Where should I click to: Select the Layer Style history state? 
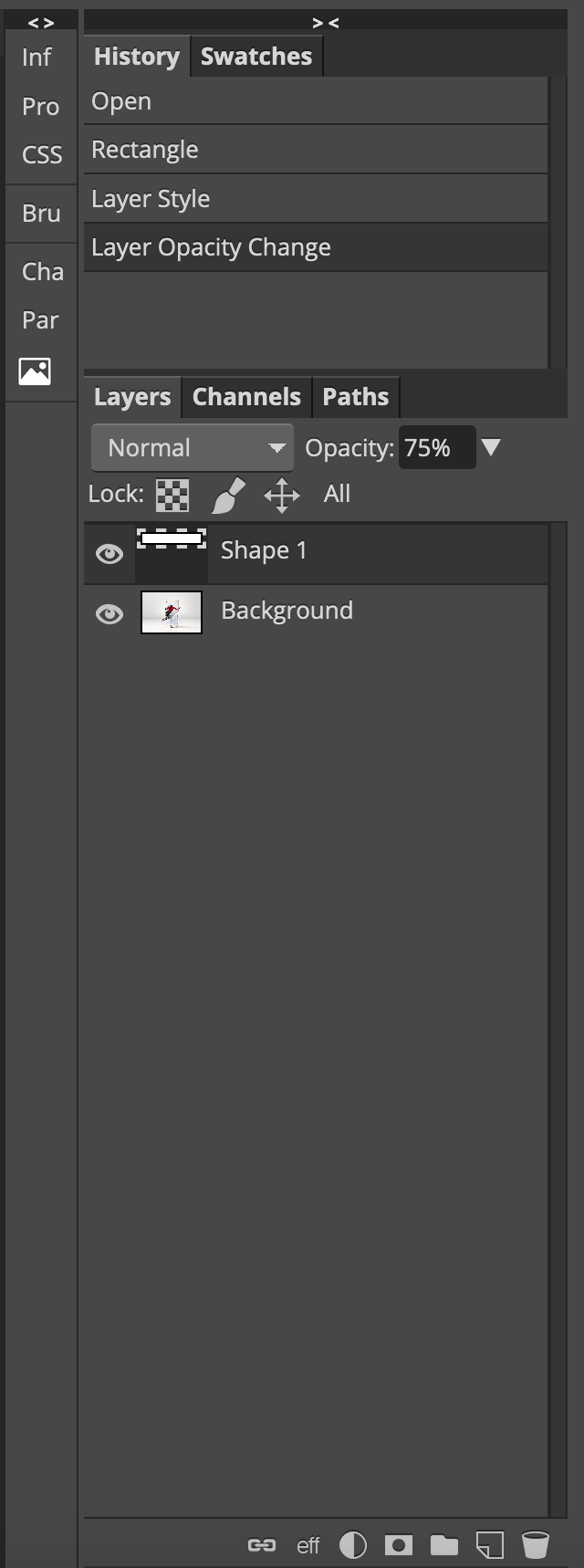[x=316, y=199]
